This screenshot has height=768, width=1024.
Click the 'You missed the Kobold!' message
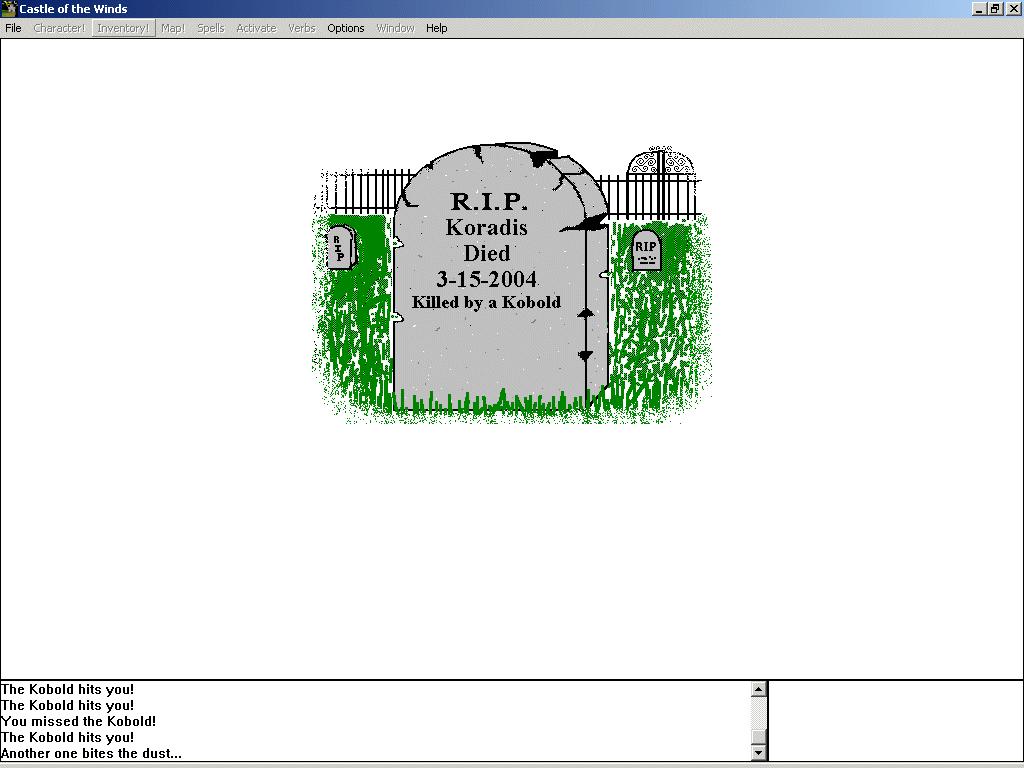tap(78, 721)
